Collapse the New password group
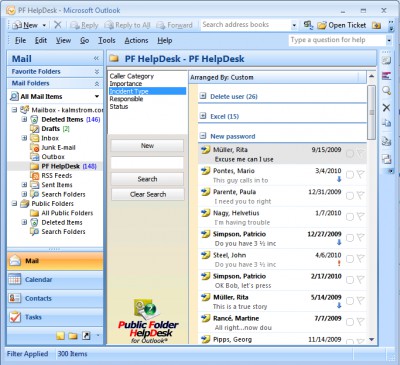This screenshot has width=400, height=365. (203, 136)
